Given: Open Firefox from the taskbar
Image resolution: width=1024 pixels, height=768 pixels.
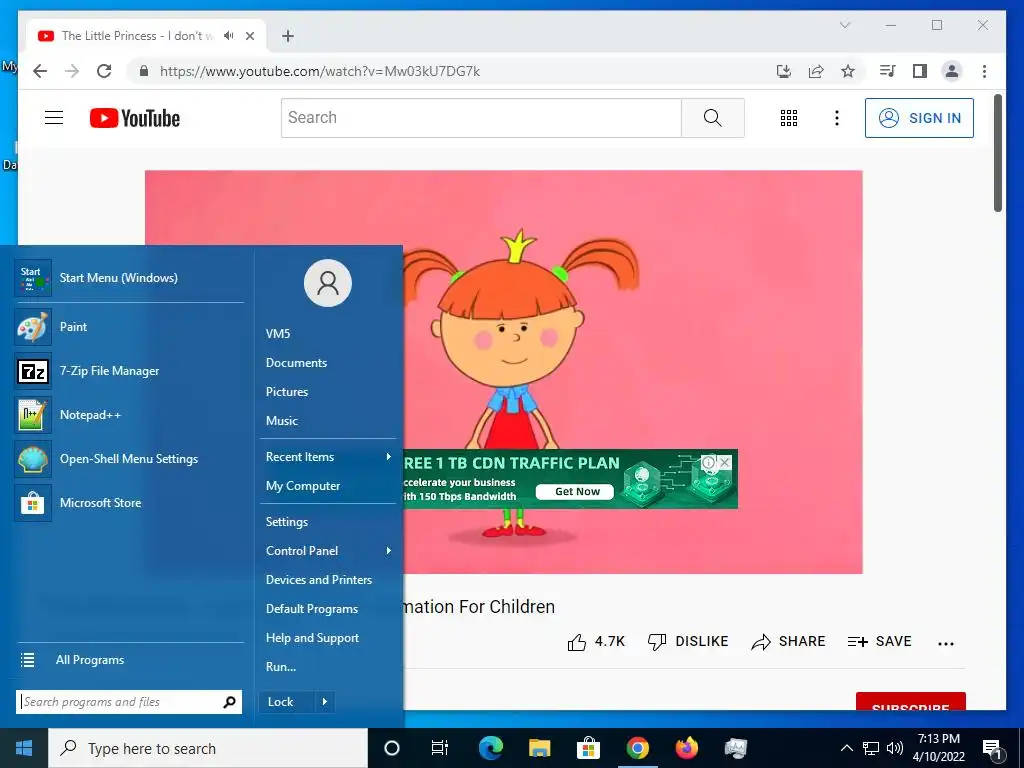Looking at the screenshot, I should pos(686,748).
